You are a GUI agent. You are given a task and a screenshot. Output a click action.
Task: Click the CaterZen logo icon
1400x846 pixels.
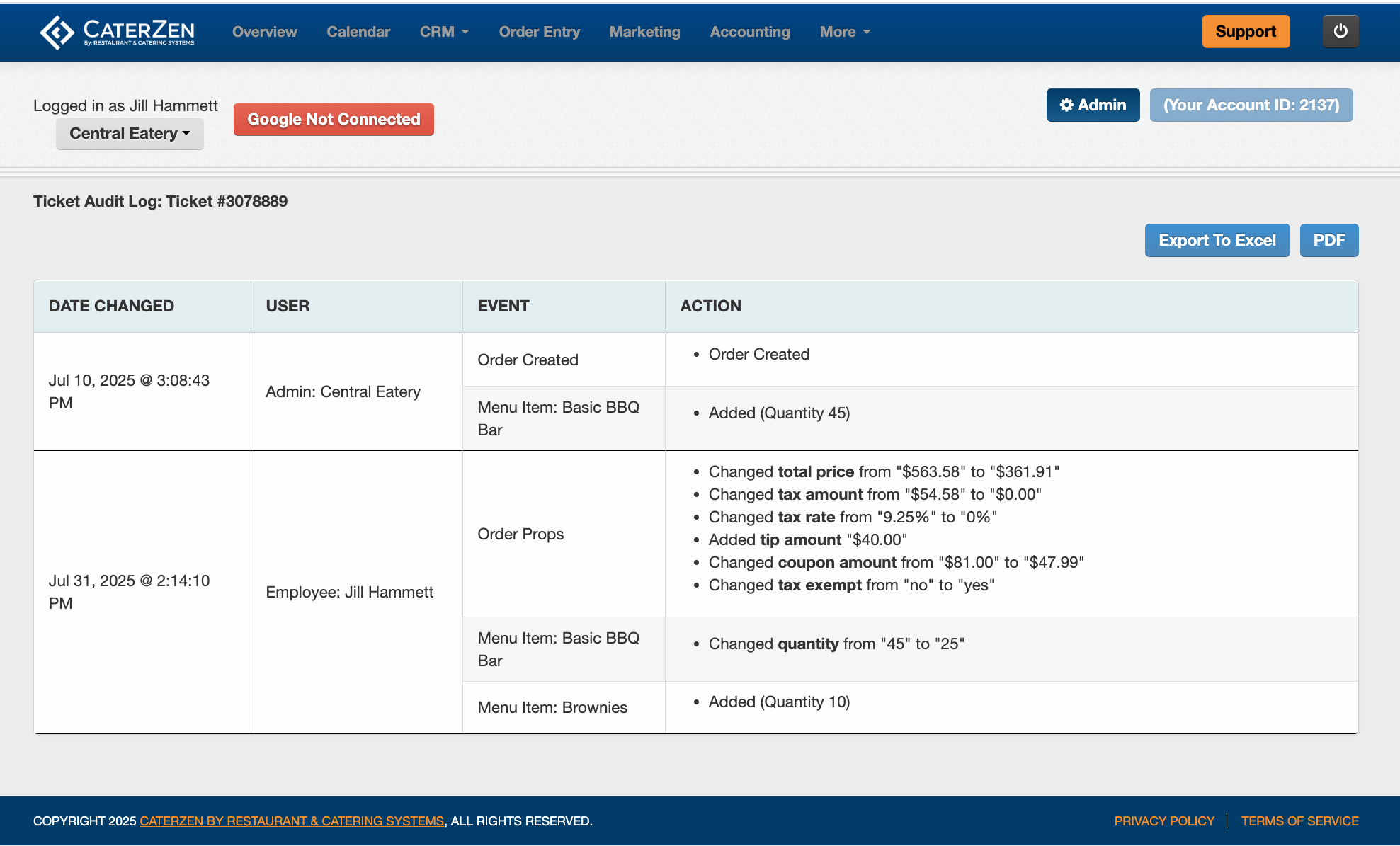coord(57,32)
